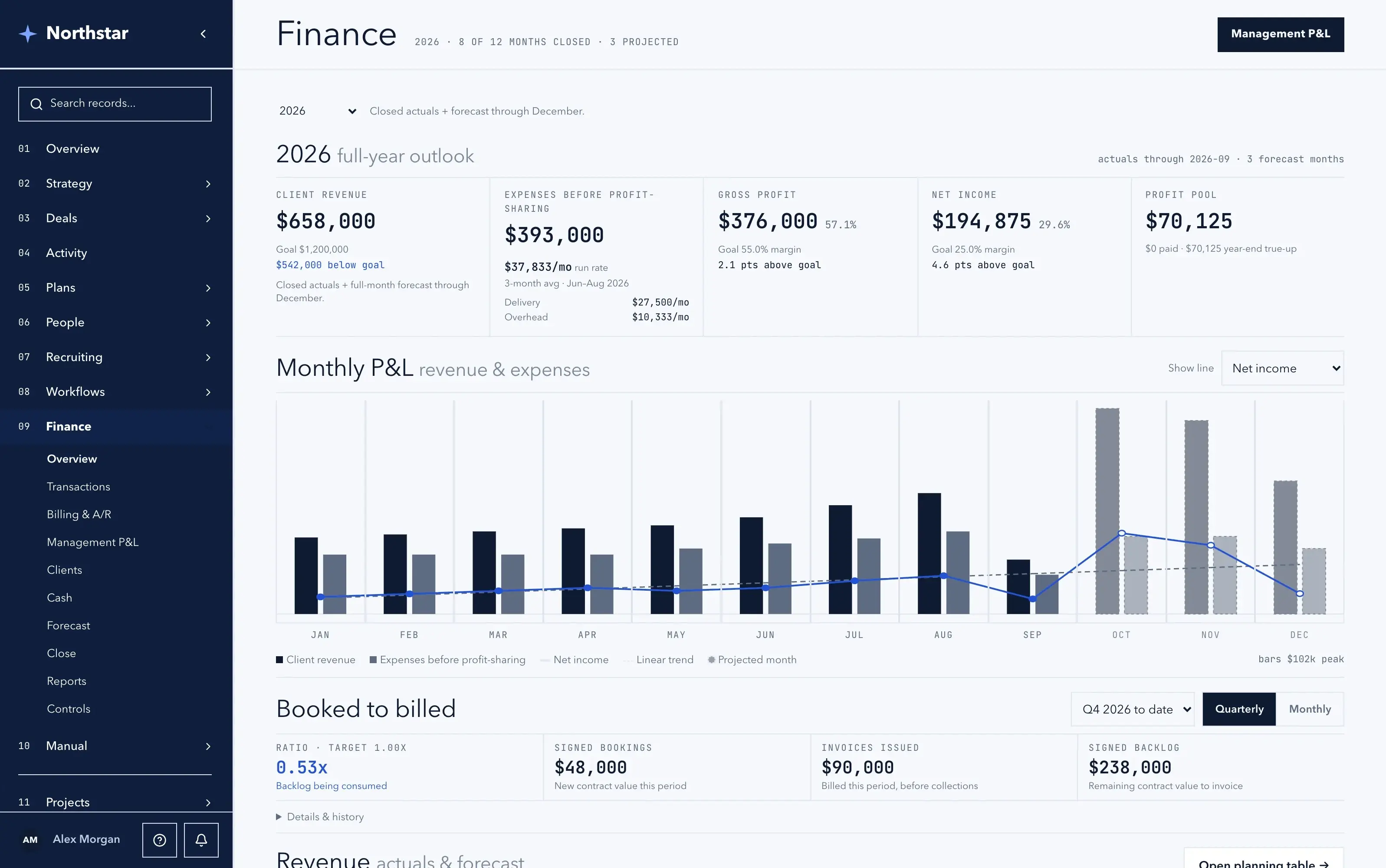Focus the Search records field
This screenshot has height=868, width=1386.
click(115, 104)
